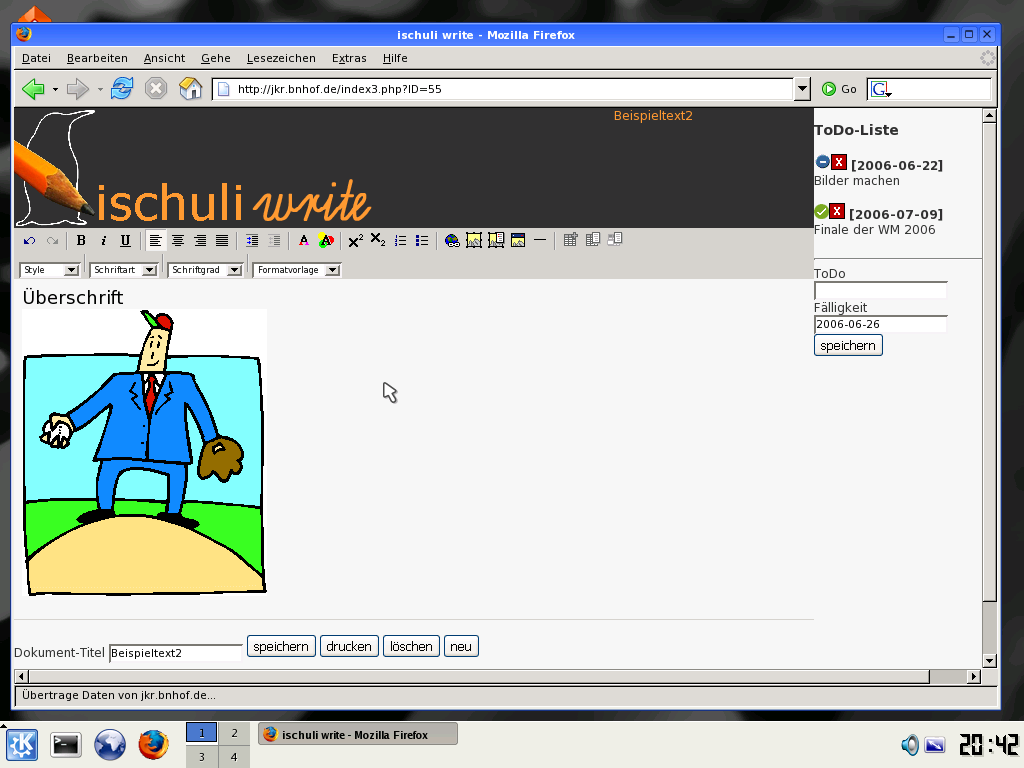Open the Style dropdown
Image resolution: width=1024 pixels, height=768 pixels.
click(x=50, y=270)
